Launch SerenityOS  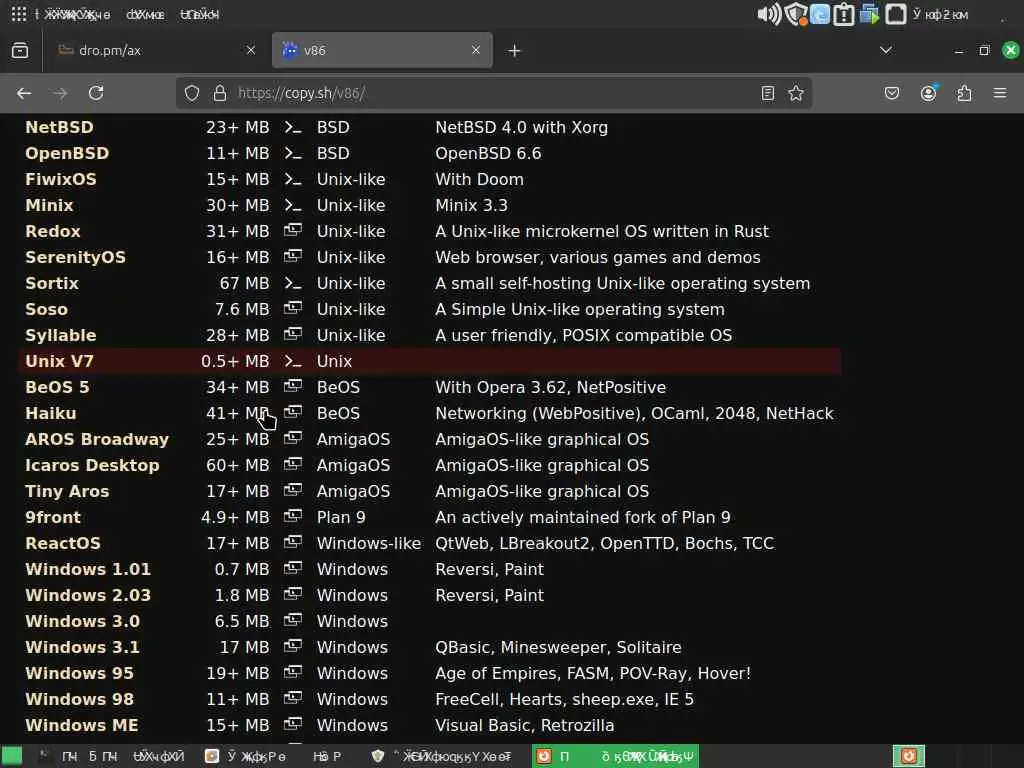tap(75, 257)
